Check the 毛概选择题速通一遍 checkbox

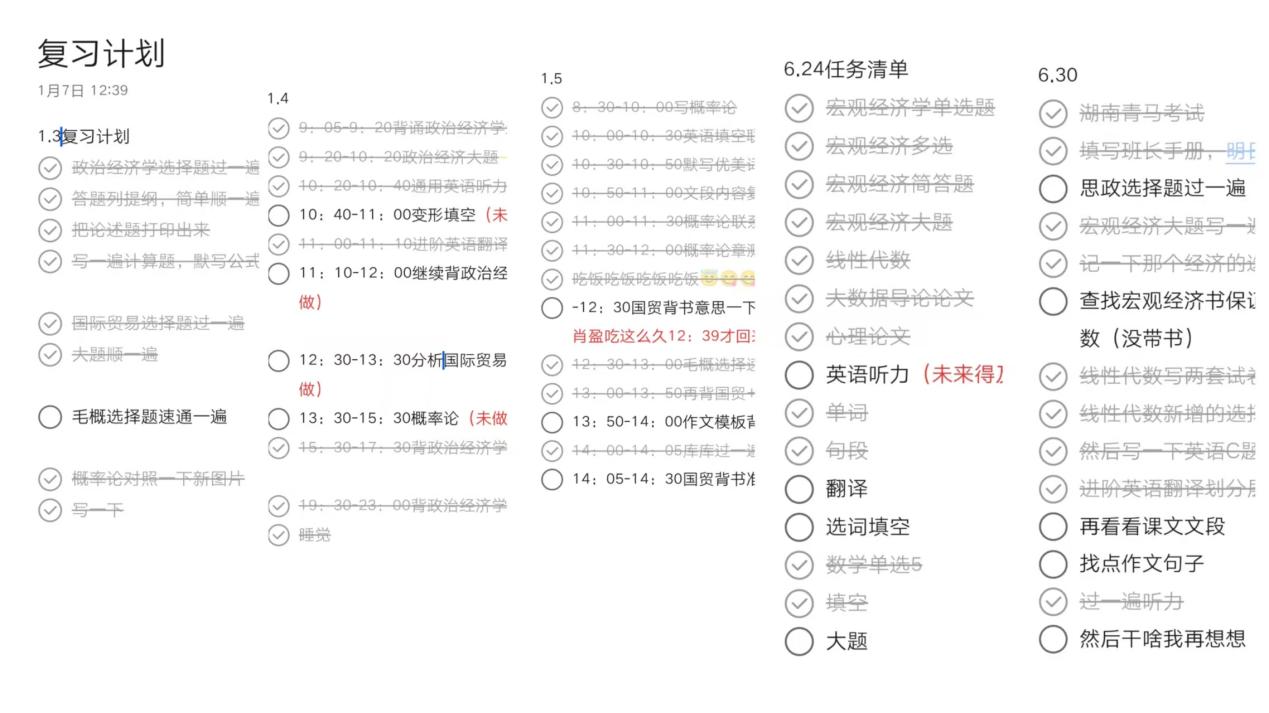[50, 417]
